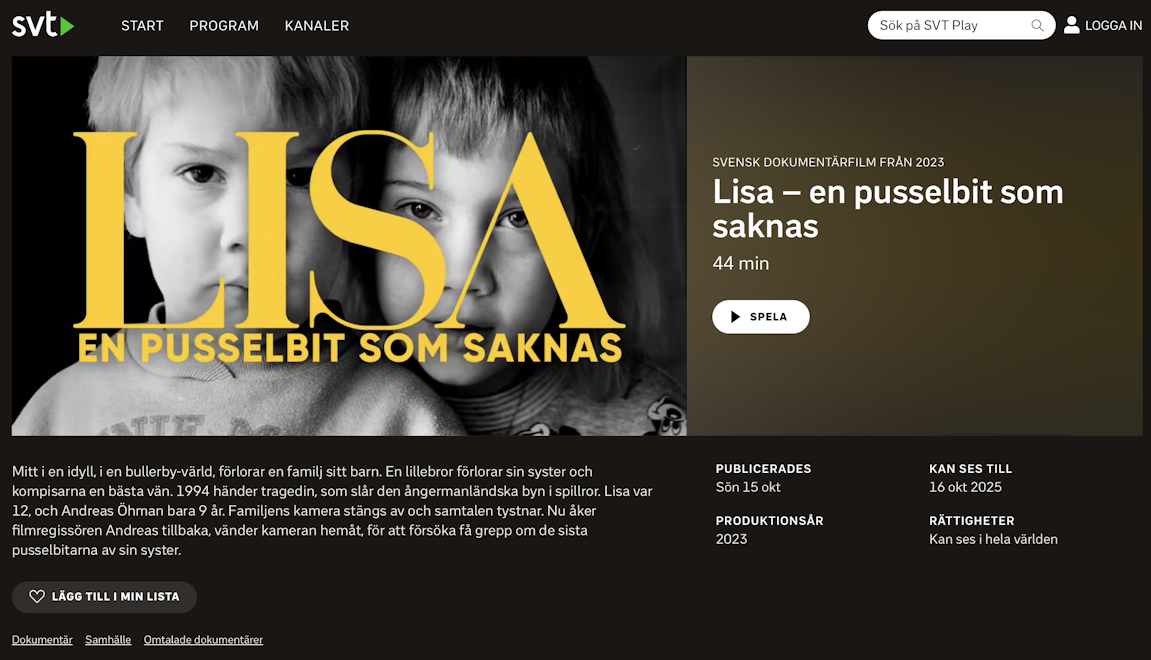Image resolution: width=1151 pixels, height=660 pixels.
Task: Open the Dokumentär category link
Action: [43, 640]
